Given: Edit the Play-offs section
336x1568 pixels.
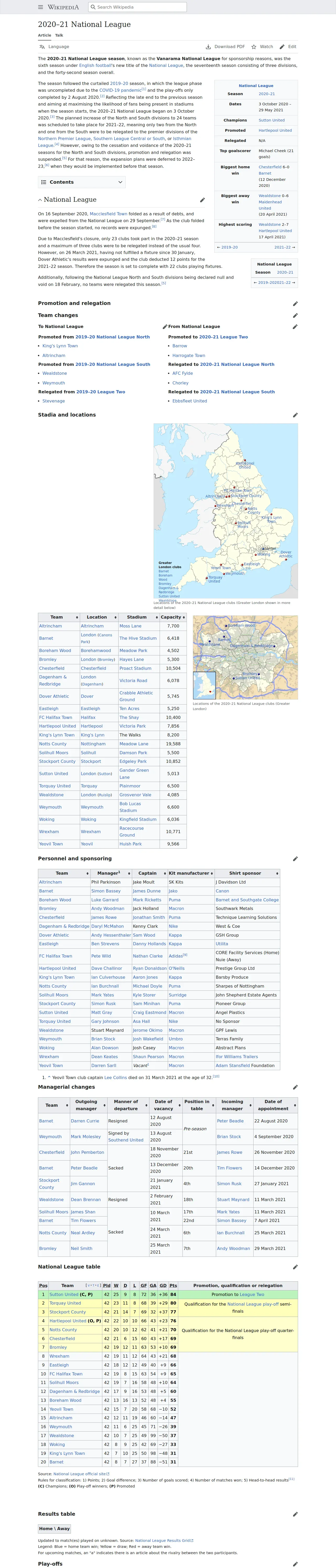Looking at the screenshot, I should coord(295,1564).
